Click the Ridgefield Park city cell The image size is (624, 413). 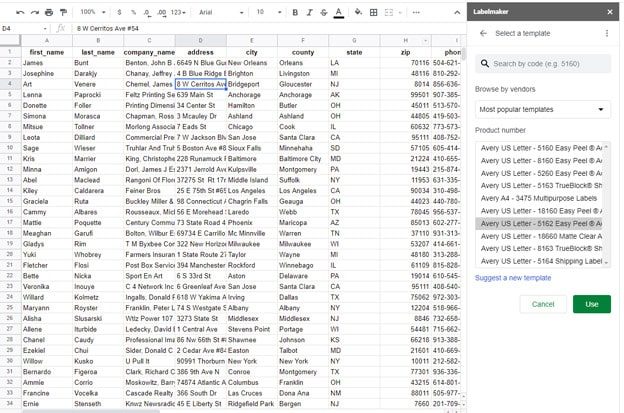(252, 404)
